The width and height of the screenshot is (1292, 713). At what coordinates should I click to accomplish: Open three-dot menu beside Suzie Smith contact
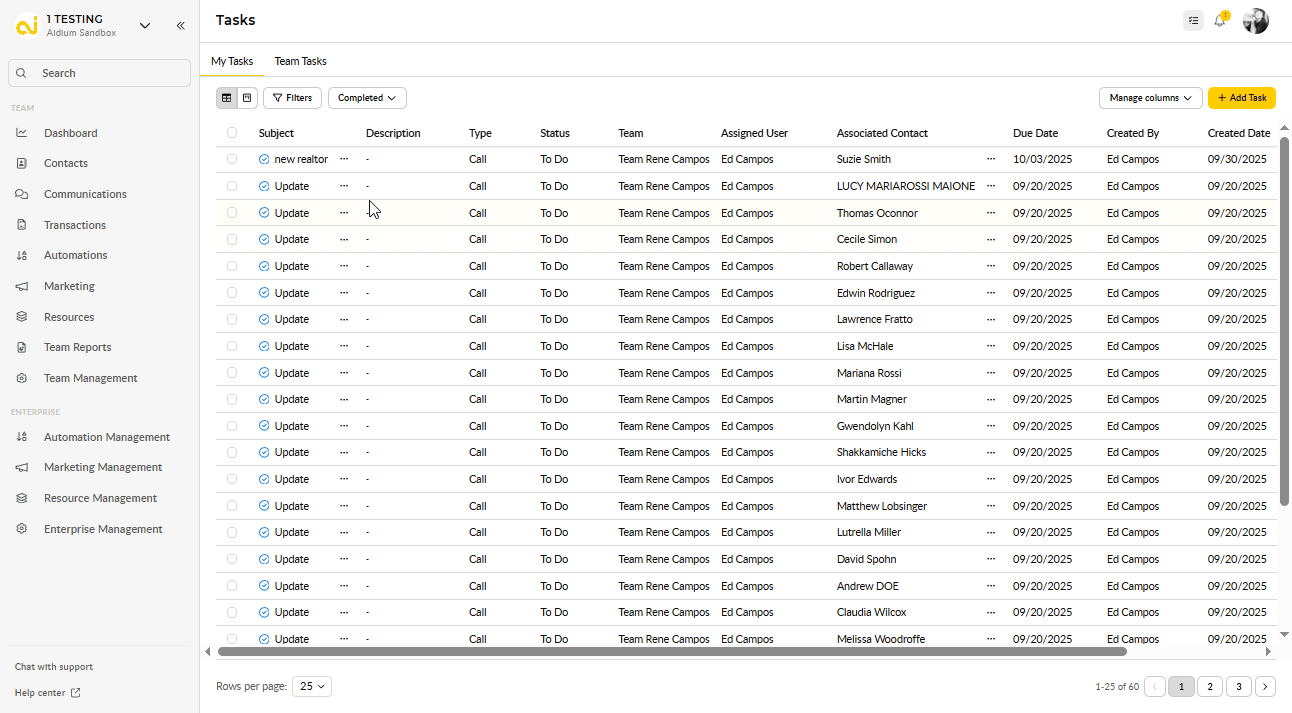(991, 159)
